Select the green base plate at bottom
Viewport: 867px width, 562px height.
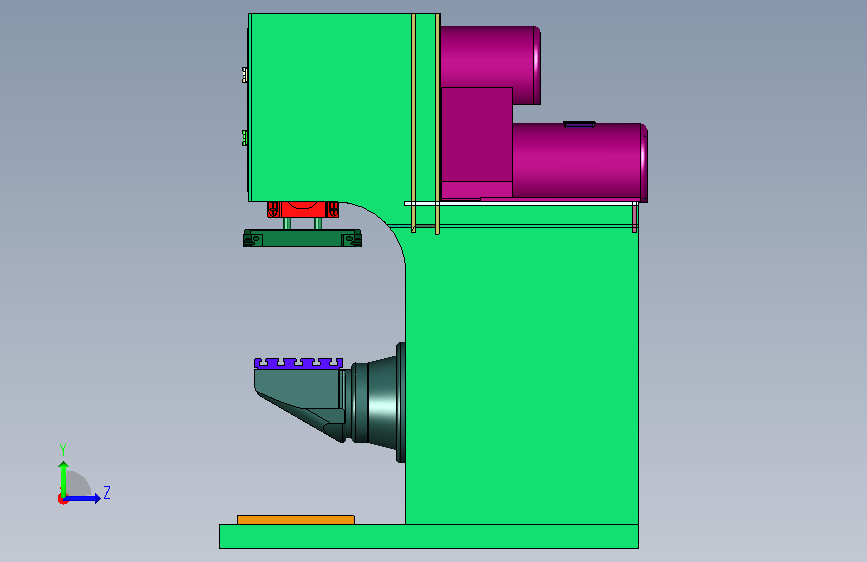click(429, 537)
